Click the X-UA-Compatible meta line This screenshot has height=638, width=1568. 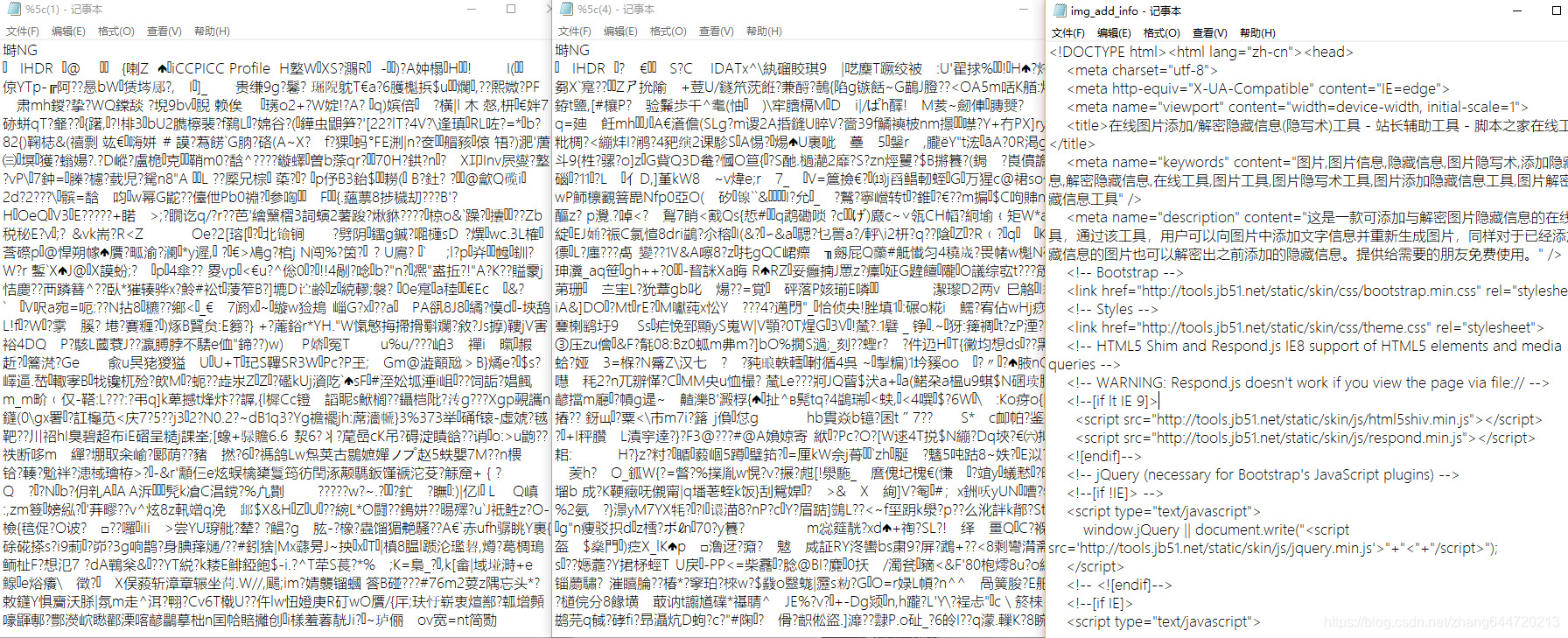point(1258,88)
